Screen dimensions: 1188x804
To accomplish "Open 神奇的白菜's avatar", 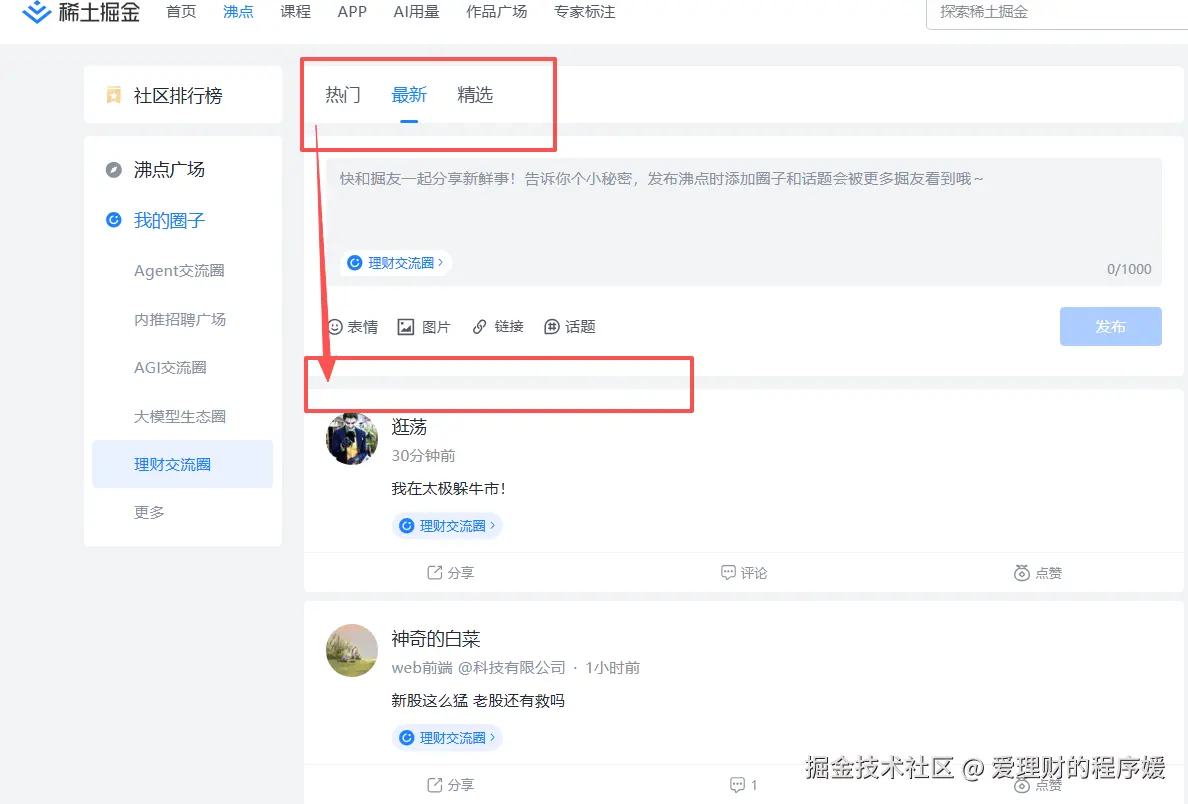I will 352,650.
